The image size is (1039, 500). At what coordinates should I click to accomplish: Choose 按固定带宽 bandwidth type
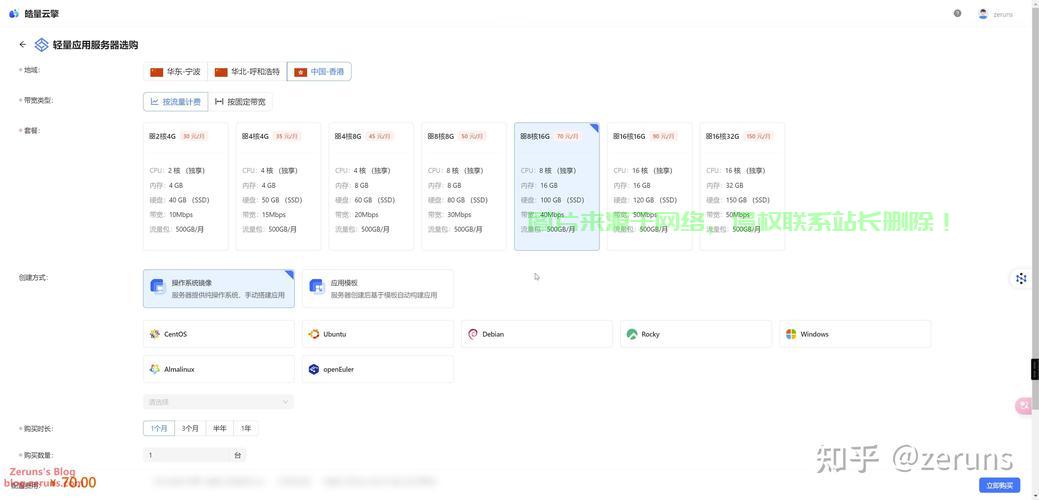click(x=240, y=102)
